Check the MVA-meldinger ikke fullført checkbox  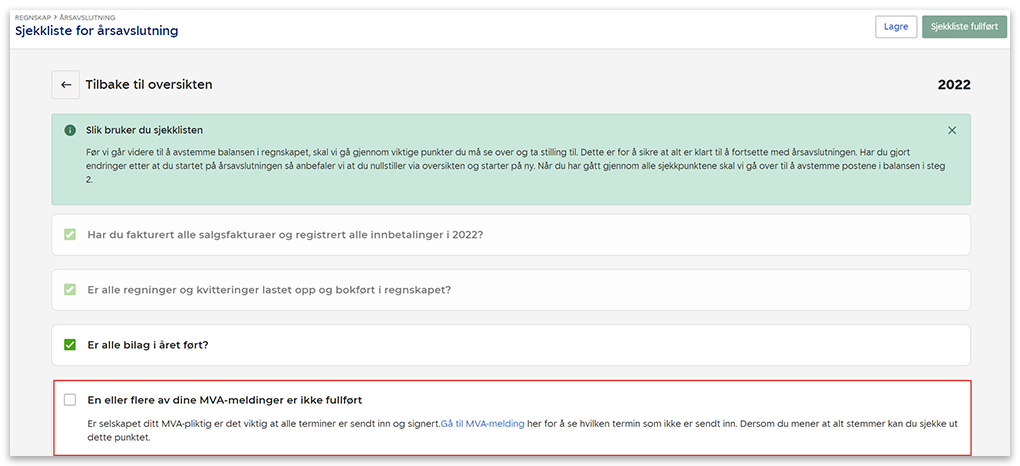70,400
